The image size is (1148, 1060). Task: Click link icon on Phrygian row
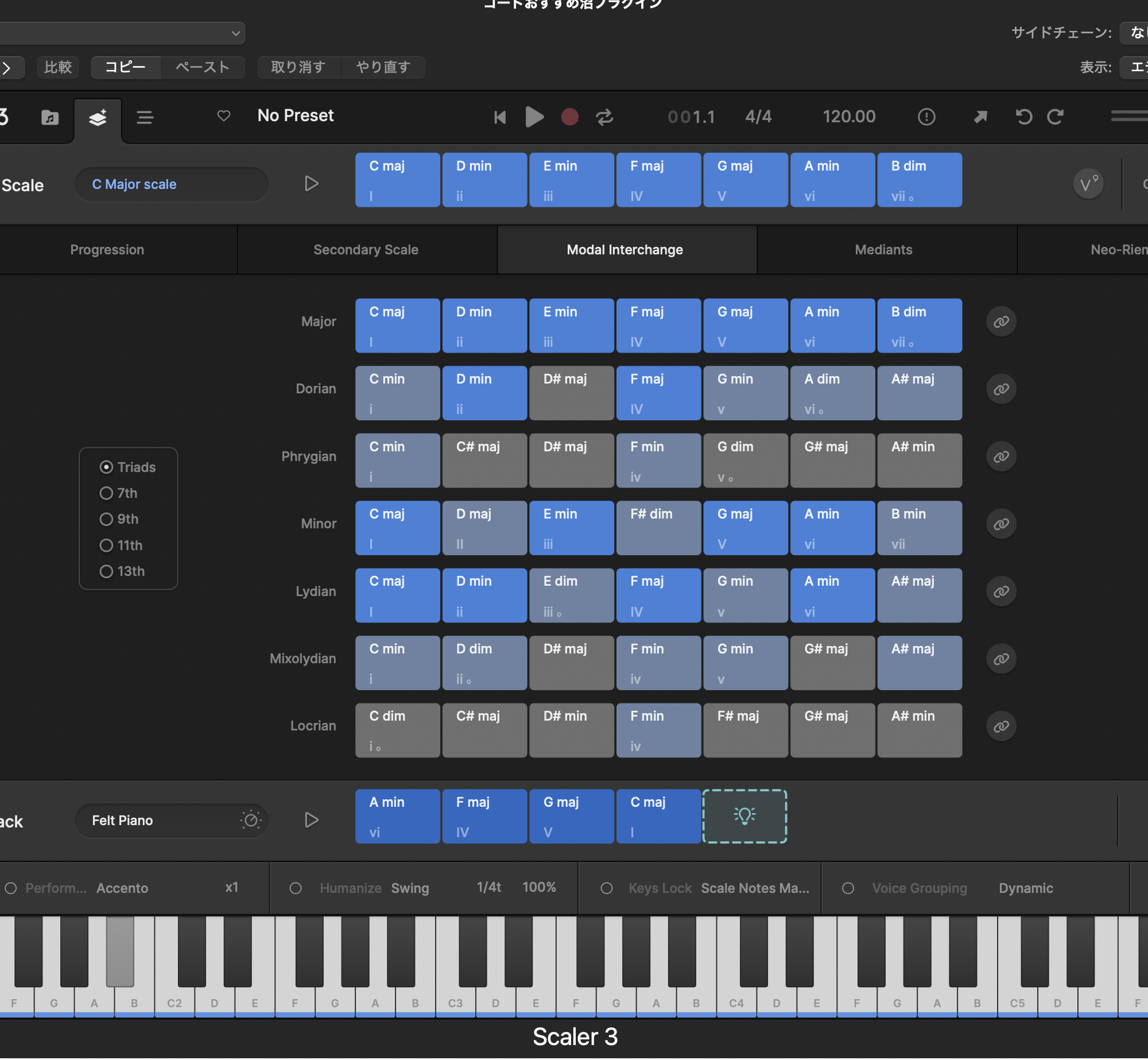[x=1001, y=457]
